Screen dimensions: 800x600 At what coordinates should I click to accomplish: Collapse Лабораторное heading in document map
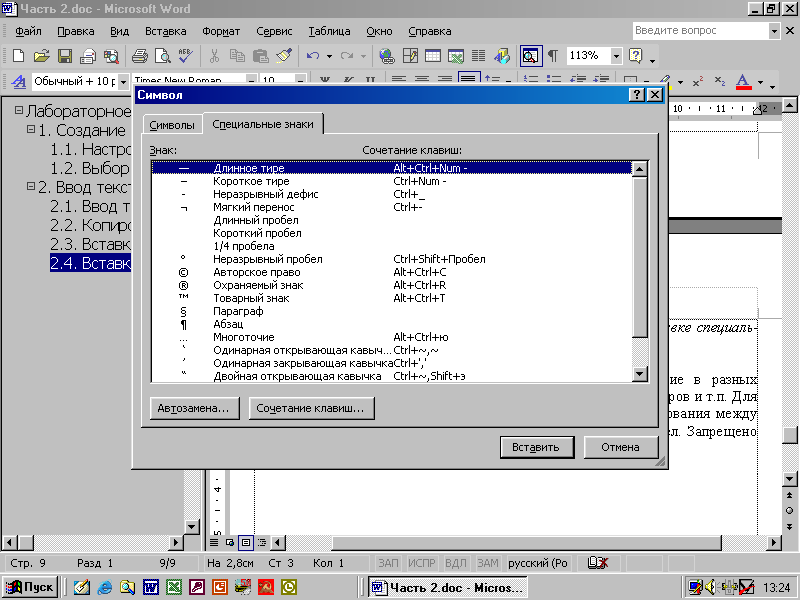[19, 110]
